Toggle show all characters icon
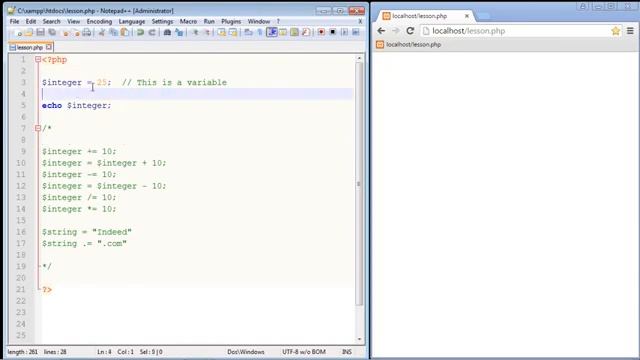Screen dimensions: 640x360 click(x=260, y=32)
